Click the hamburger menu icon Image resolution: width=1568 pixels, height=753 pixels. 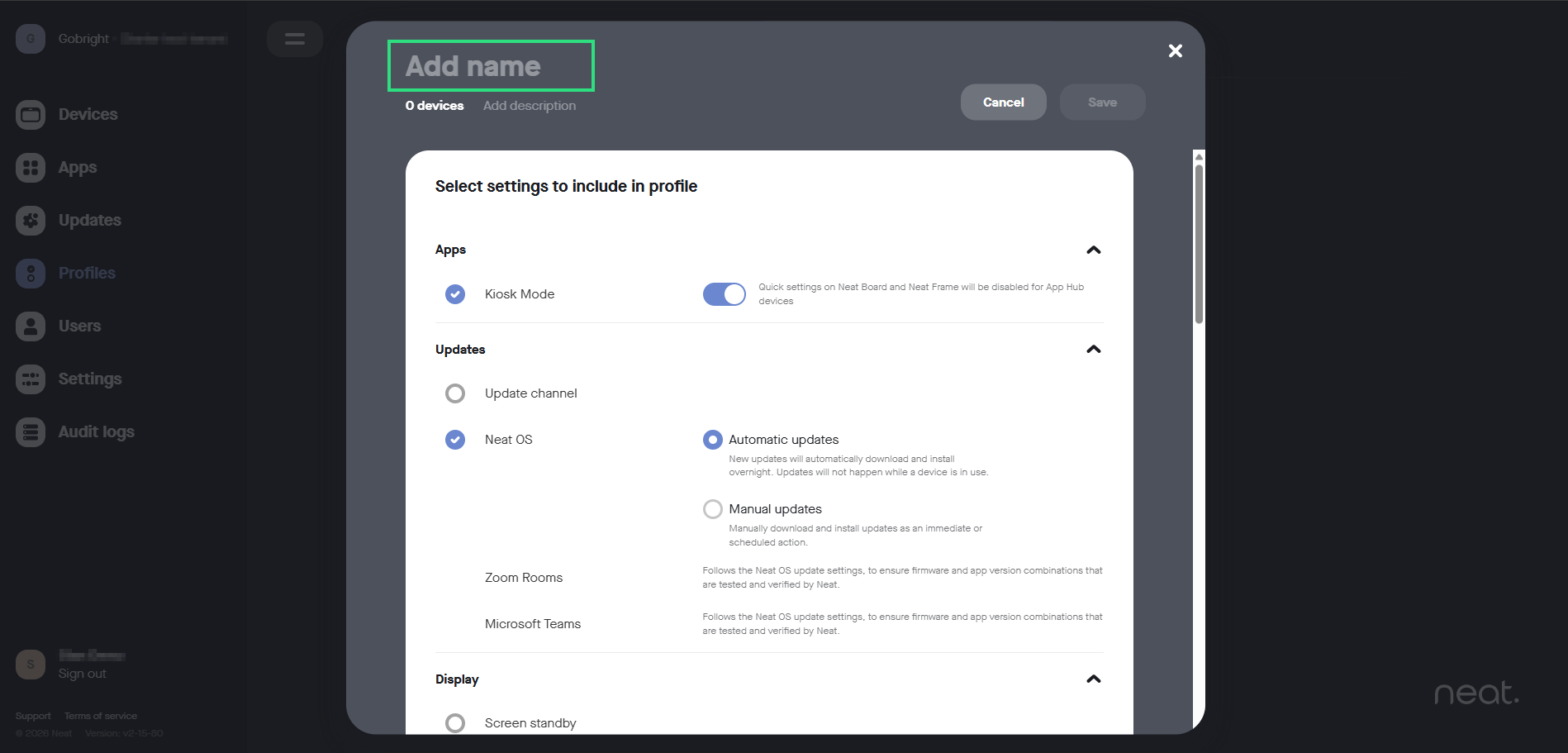[295, 39]
